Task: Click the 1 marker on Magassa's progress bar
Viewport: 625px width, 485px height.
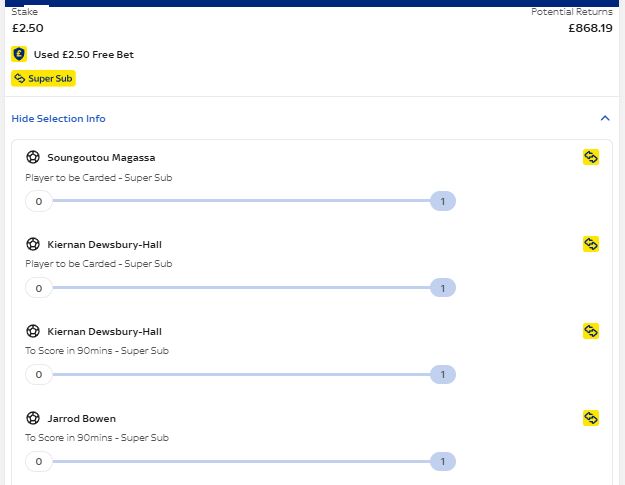Action: click(x=442, y=201)
